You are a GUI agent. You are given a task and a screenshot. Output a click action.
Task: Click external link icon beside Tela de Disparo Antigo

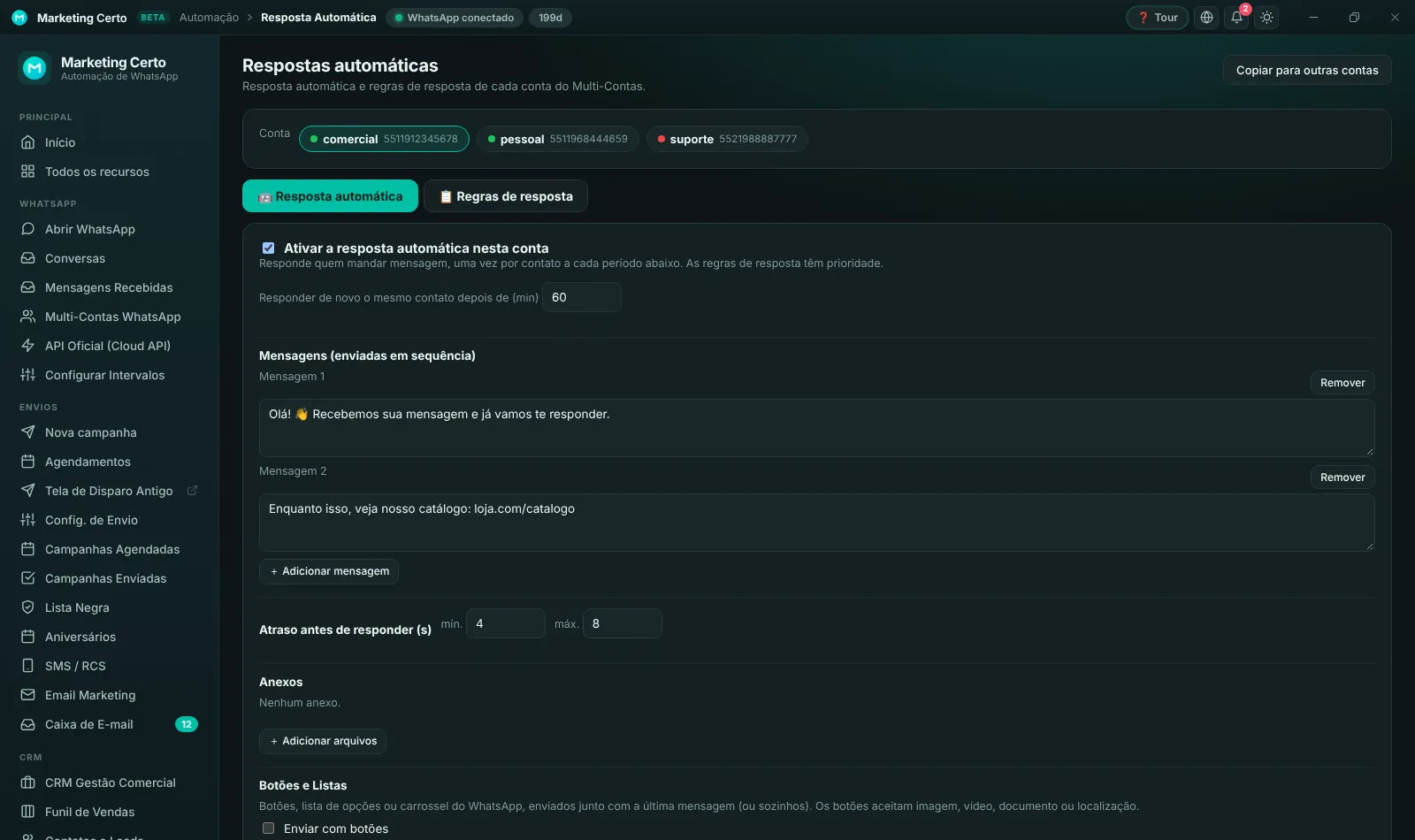(x=192, y=491)
